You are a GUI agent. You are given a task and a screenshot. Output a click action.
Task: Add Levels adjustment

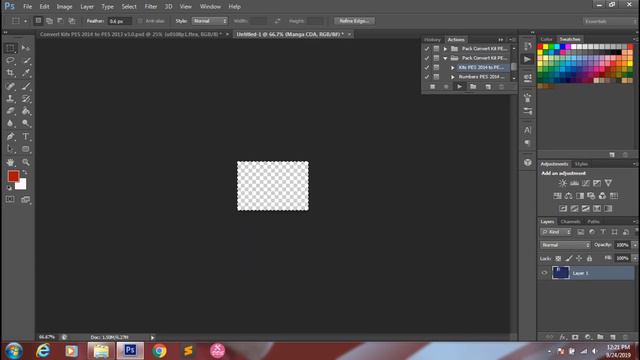point(574,183)
